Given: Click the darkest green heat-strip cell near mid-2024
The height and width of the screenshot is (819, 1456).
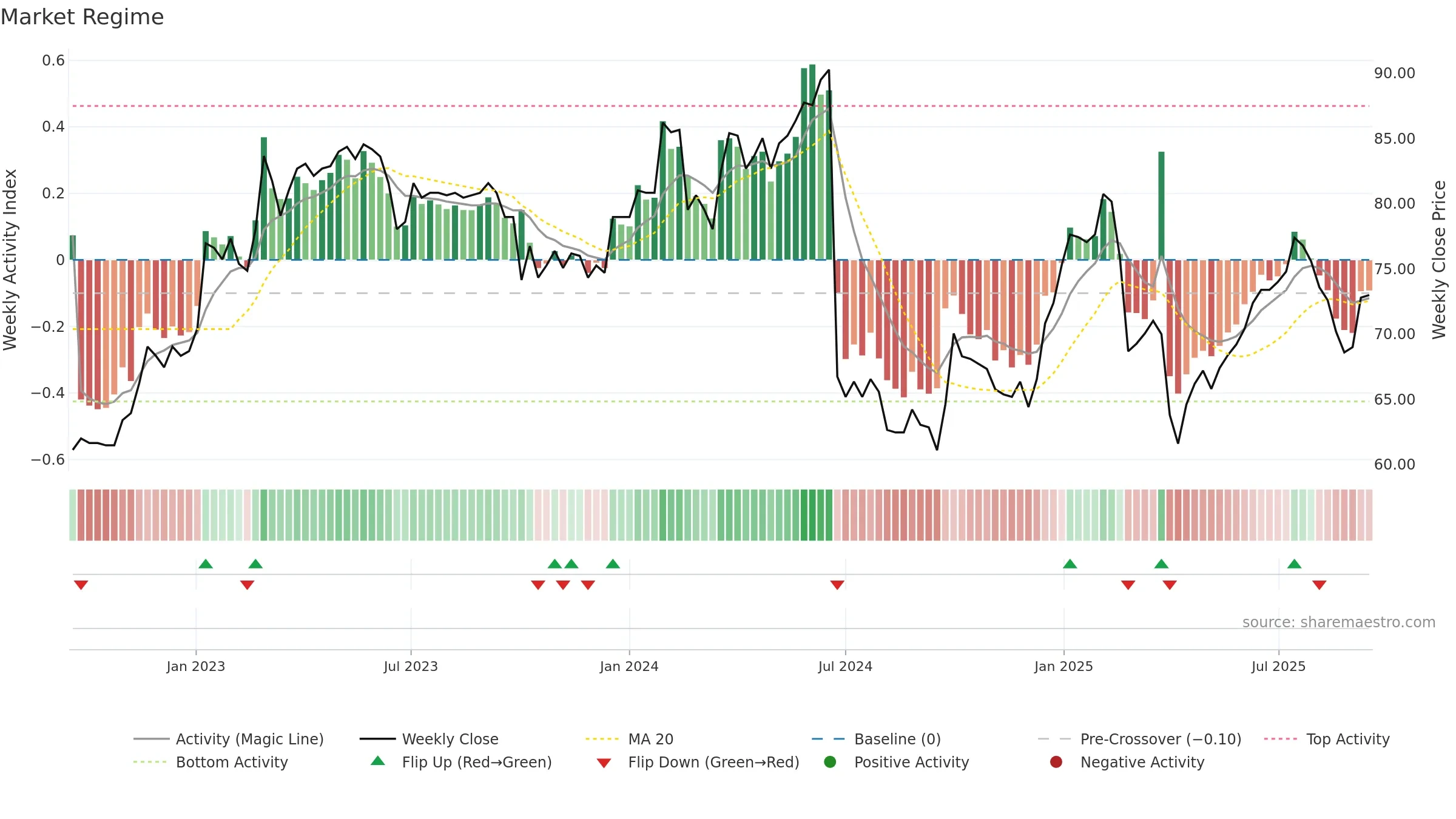Looking at the screenshot, I should 812,515.
